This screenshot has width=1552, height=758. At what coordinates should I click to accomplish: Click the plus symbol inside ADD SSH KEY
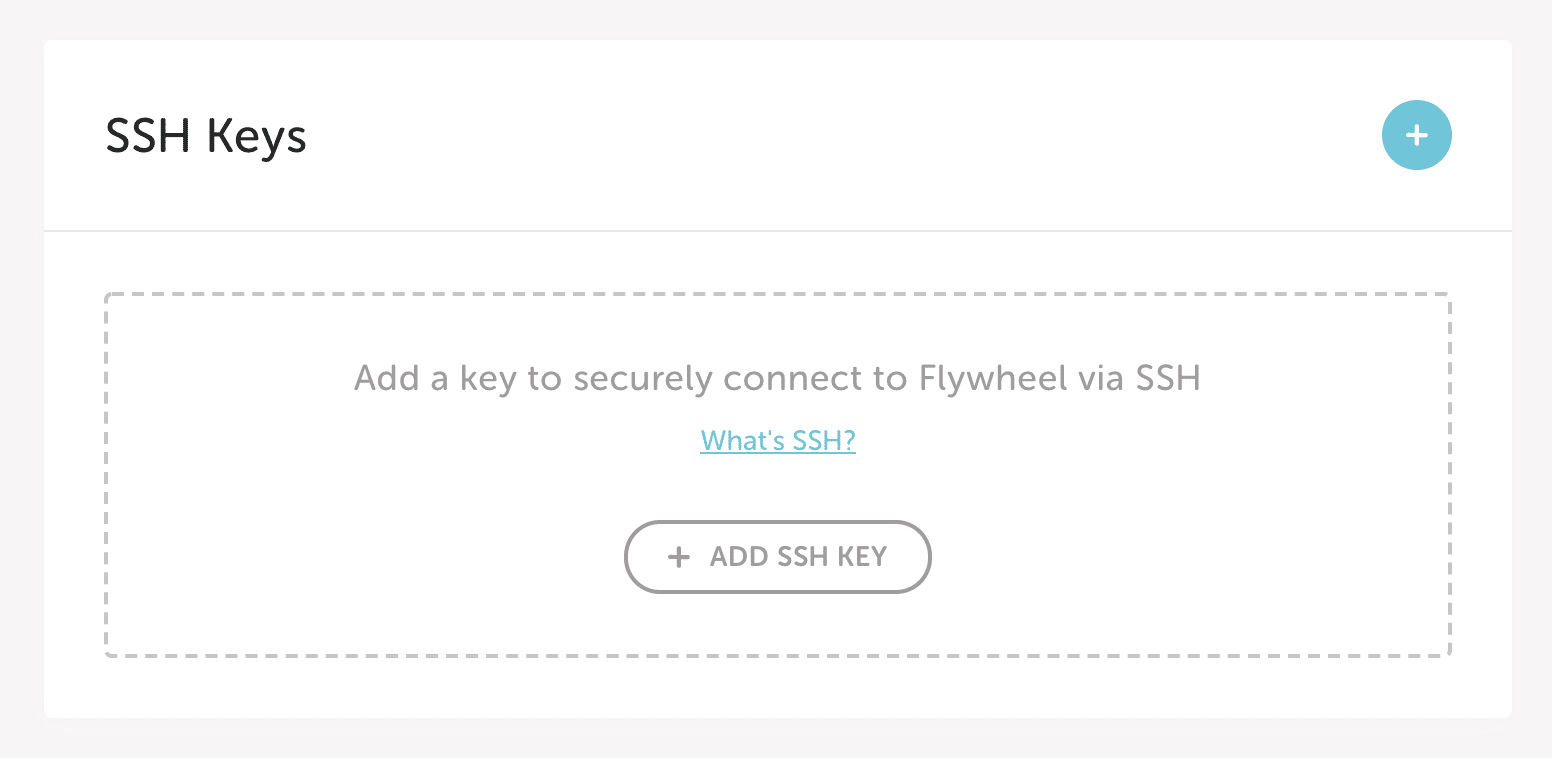pos(679,556)
